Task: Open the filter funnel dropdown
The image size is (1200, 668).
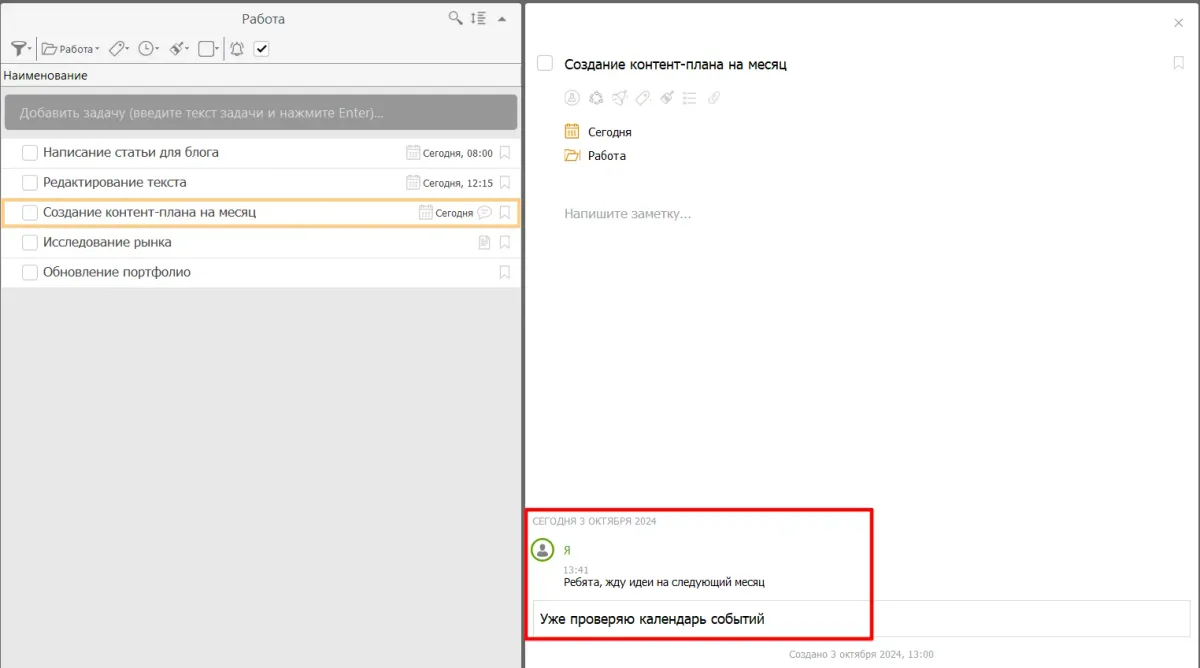Action: [x=21, y=48]
